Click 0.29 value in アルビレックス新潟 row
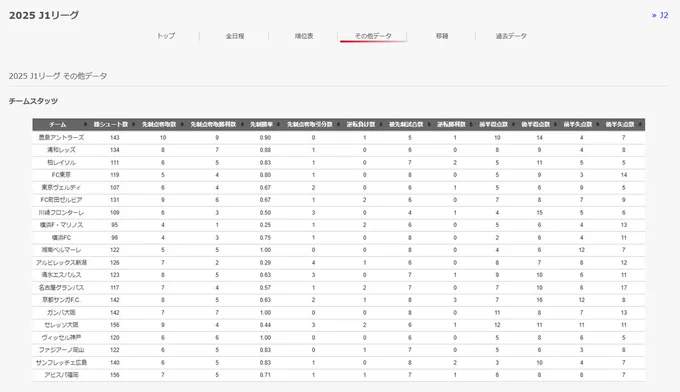Screen dimensions: 680x392 (x=265, y=262)
